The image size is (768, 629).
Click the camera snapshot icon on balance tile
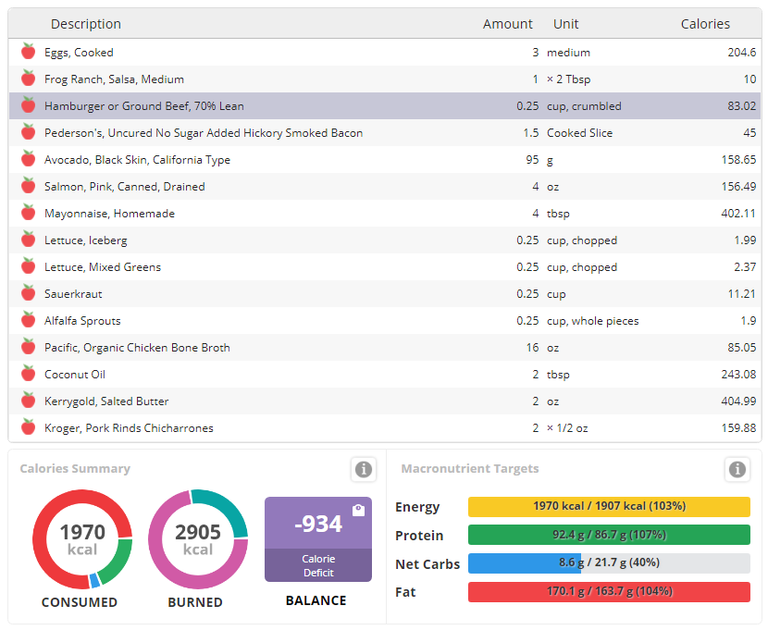(x=359, y=510)
